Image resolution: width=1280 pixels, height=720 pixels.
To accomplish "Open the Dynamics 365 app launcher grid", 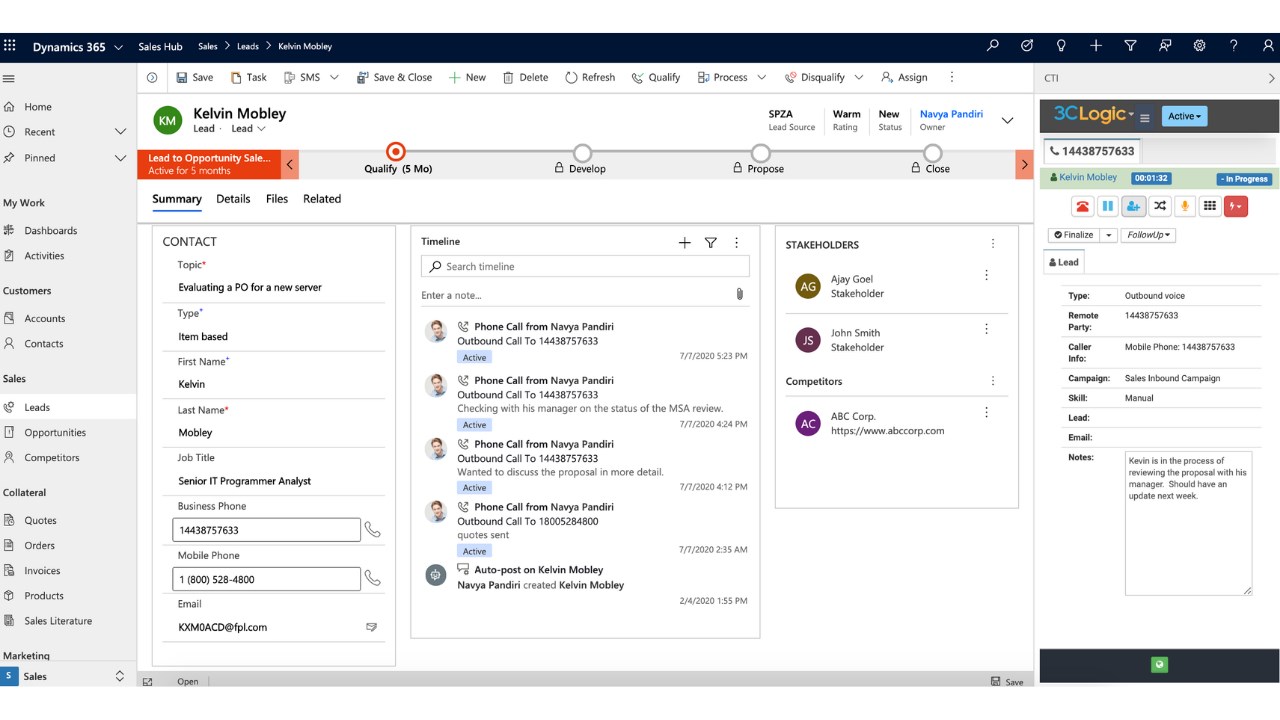I will point(10,46).
